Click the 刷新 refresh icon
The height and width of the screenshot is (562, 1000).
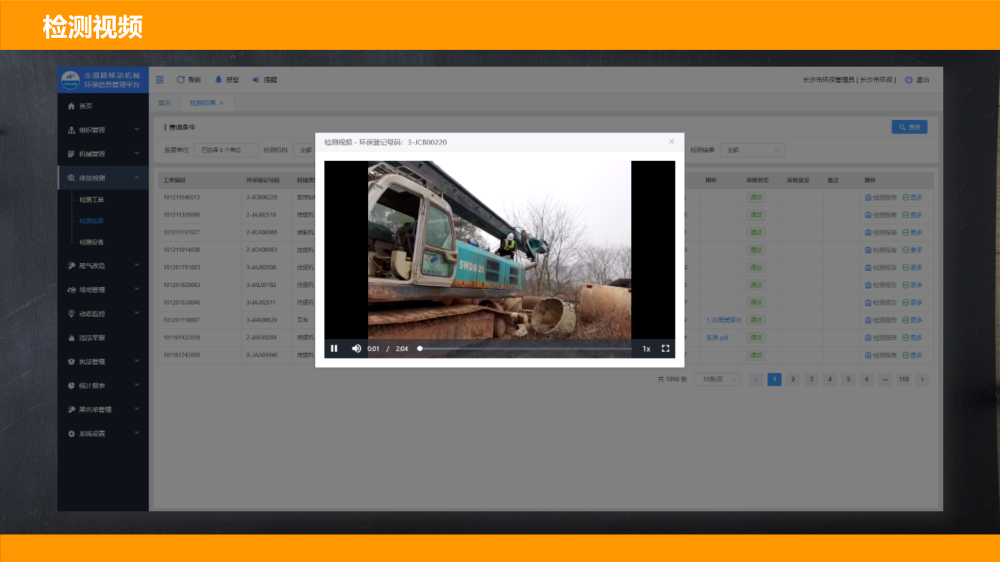click(x=180, y=80)
